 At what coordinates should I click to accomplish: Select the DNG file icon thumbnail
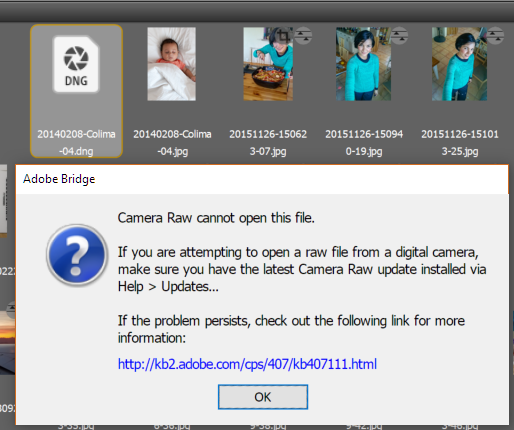coord(76,65)
